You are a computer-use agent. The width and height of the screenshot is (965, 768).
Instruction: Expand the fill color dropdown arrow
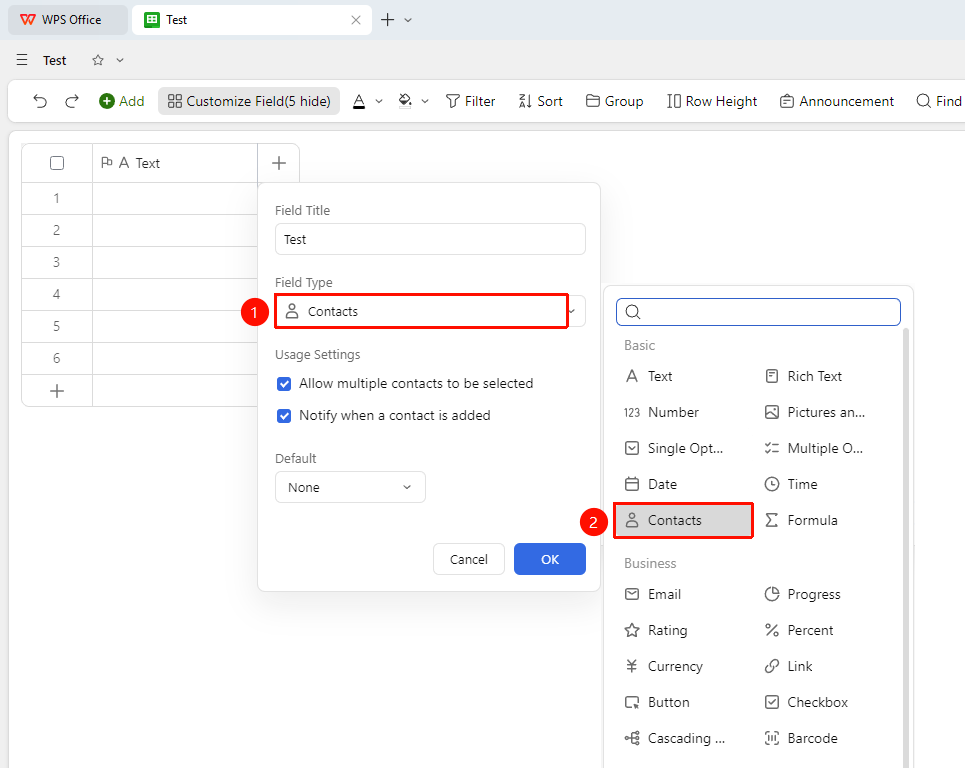425,101
